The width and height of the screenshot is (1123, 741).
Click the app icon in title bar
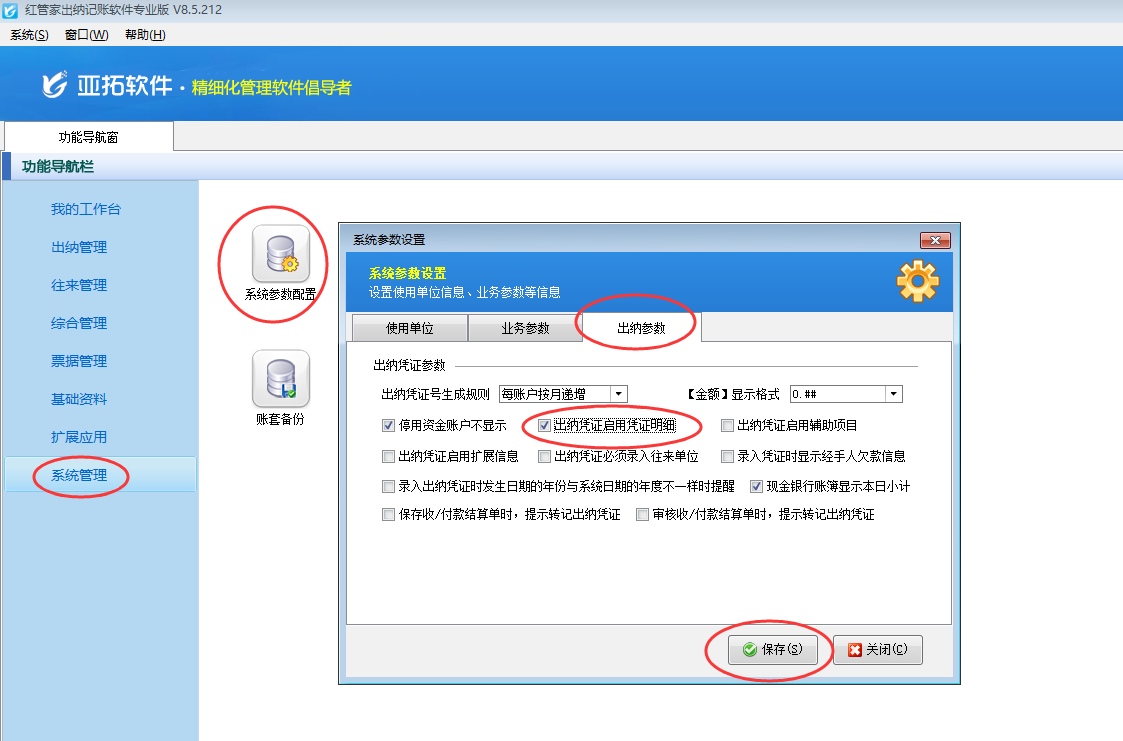pyautogui.click(x=9, y=10)
